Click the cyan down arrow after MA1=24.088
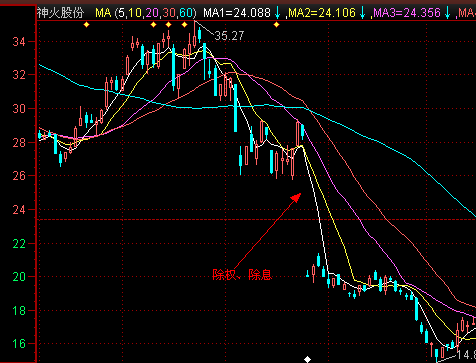Viewport: 476px width, 363px height. (277, 13)
